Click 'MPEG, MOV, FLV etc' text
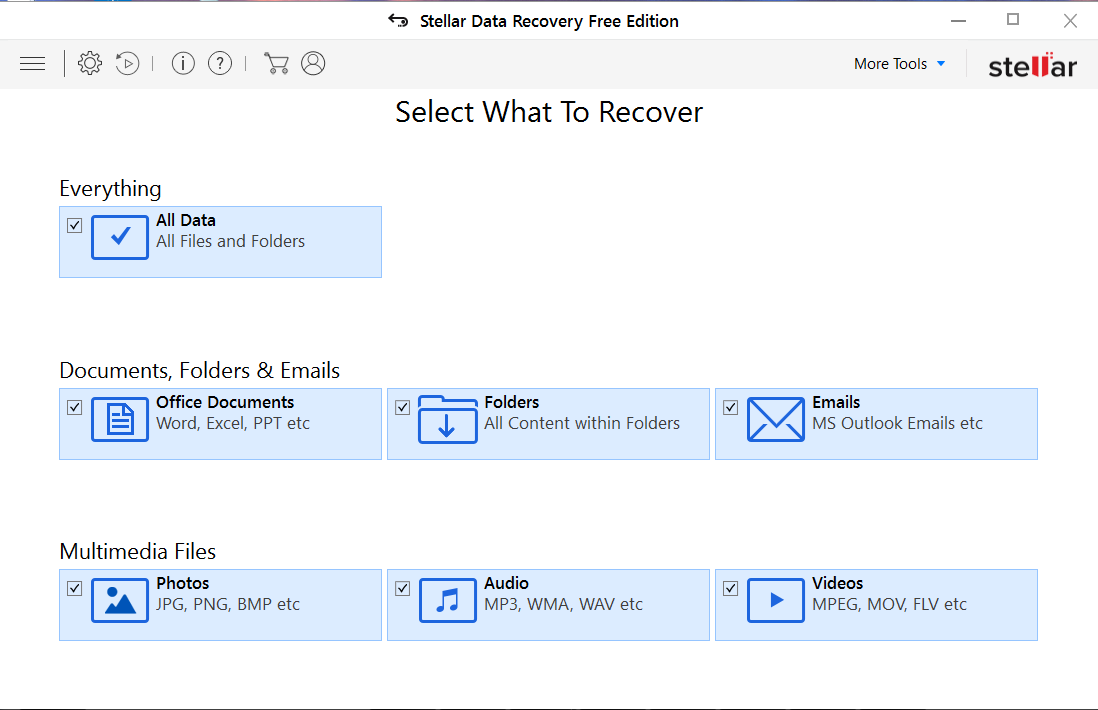 pyautogui.click(x=889, y=605)
